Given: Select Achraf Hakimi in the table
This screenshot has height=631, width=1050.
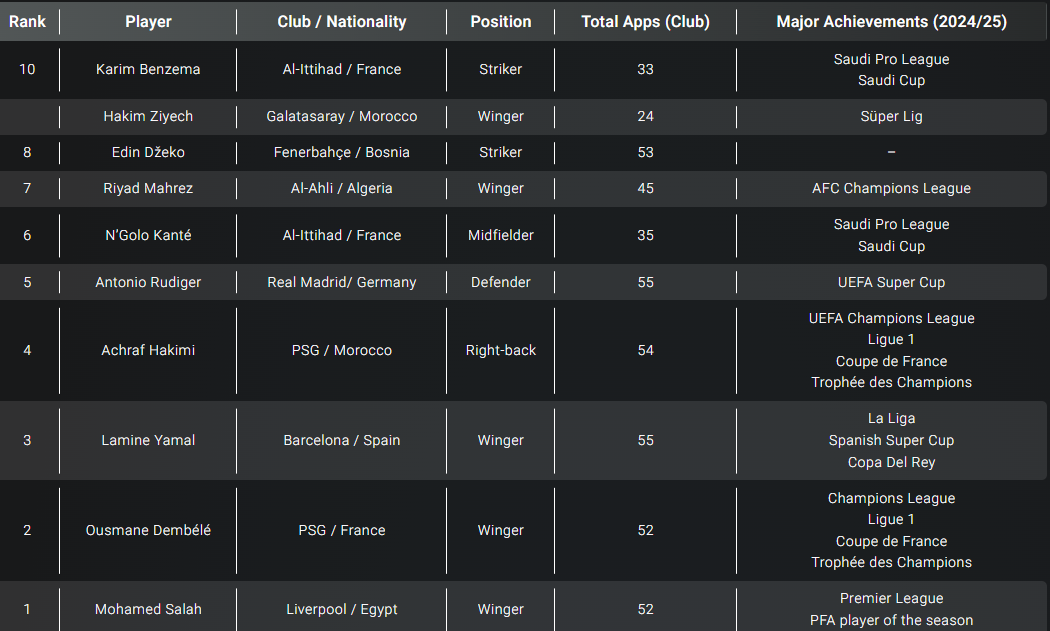Looking at the screenshot, I should 148,350.
